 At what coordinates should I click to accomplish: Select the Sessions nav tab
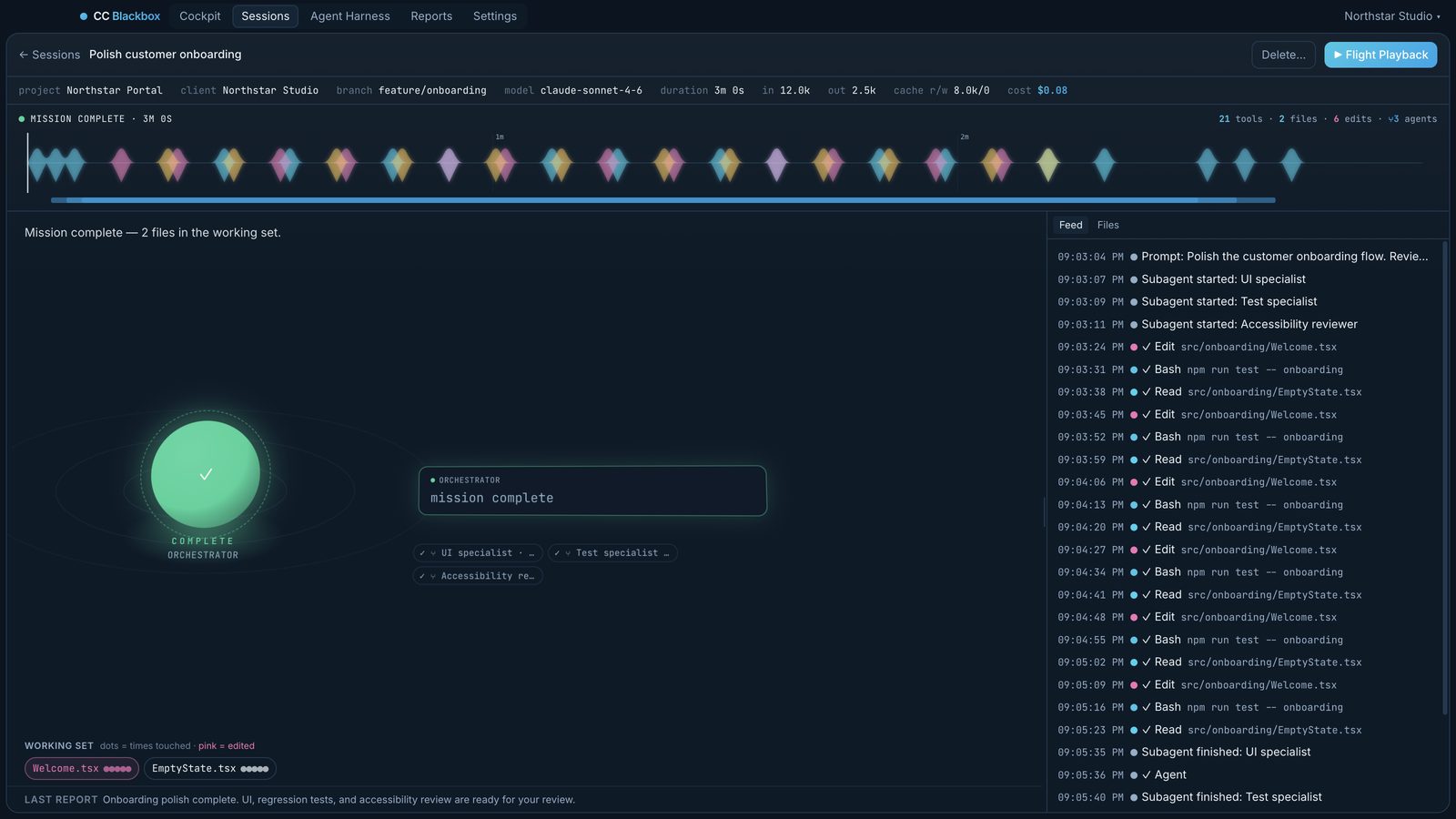point(265,16)
